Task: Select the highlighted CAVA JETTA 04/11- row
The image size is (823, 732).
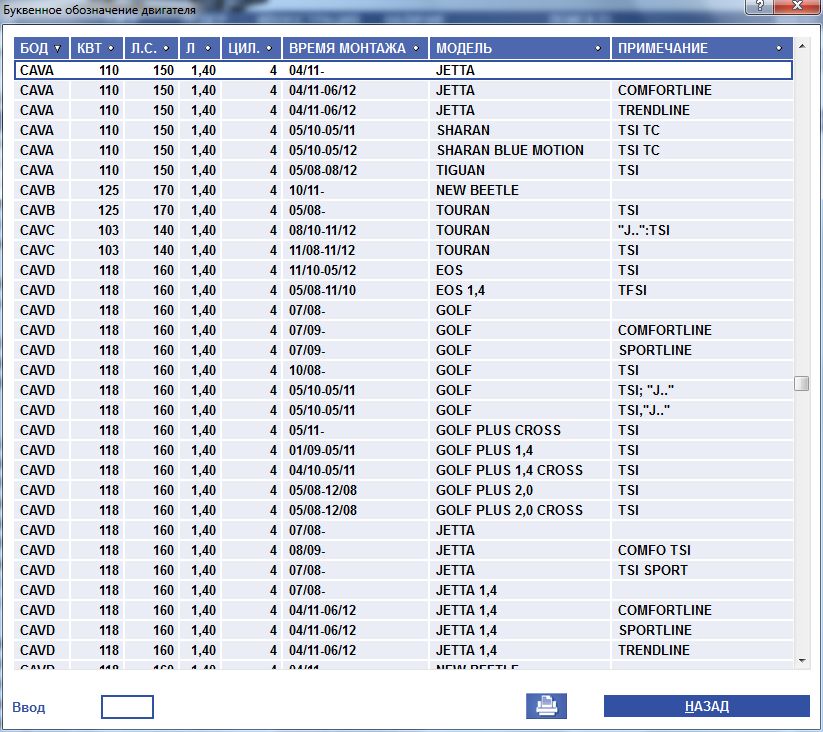Action: coord(403,70)
